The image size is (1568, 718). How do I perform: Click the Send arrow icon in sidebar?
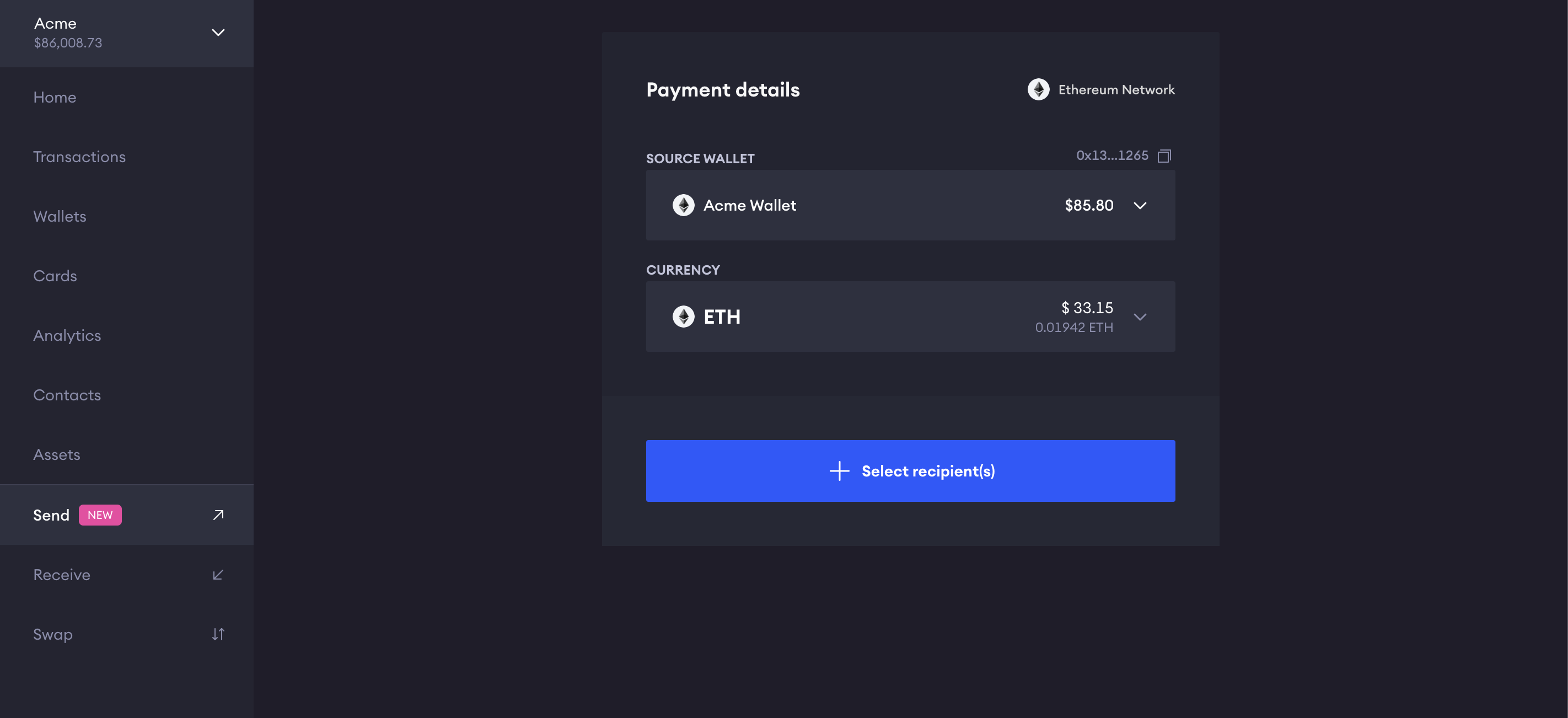[218, 515]
